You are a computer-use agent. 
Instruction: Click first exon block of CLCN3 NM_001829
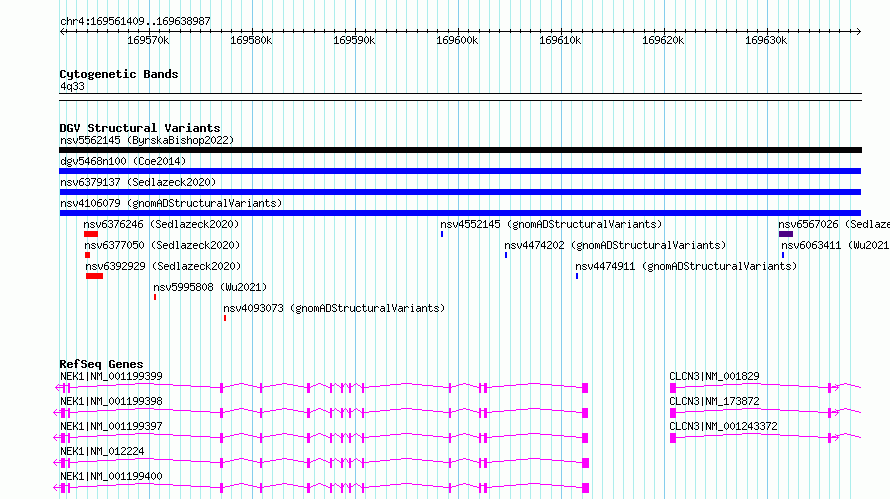click(x=673, y=388)
